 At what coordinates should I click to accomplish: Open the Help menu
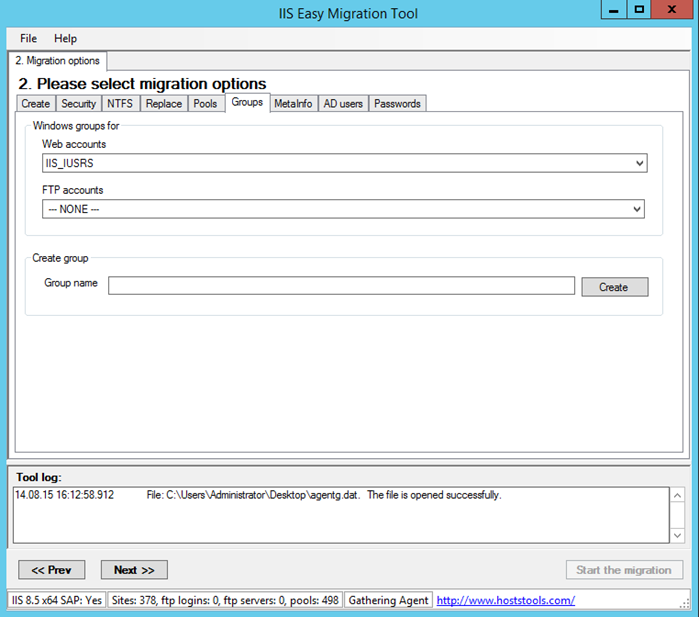coord(65,39)
